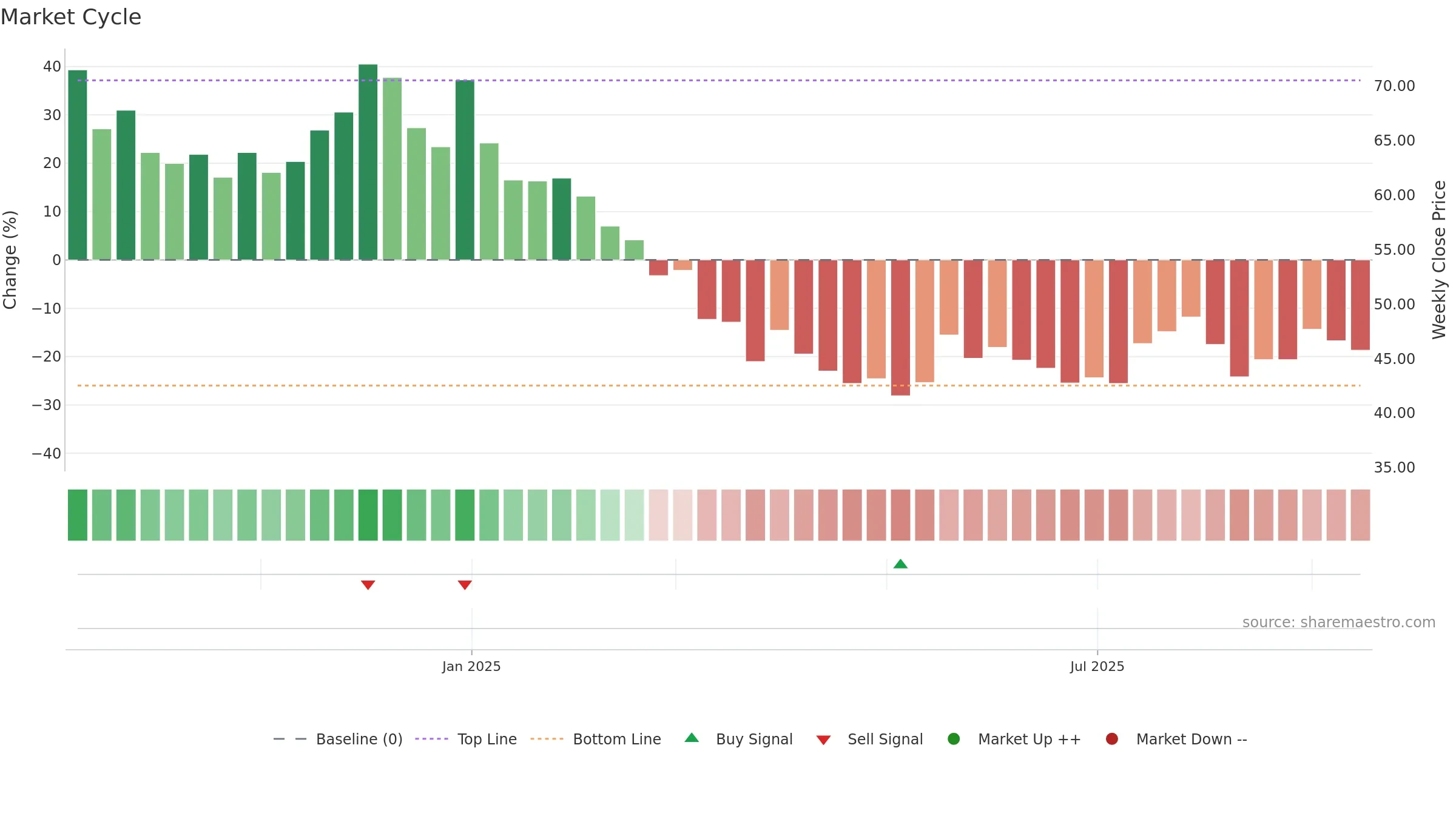Click the Jul 2025 axis label

point(1097,666)
